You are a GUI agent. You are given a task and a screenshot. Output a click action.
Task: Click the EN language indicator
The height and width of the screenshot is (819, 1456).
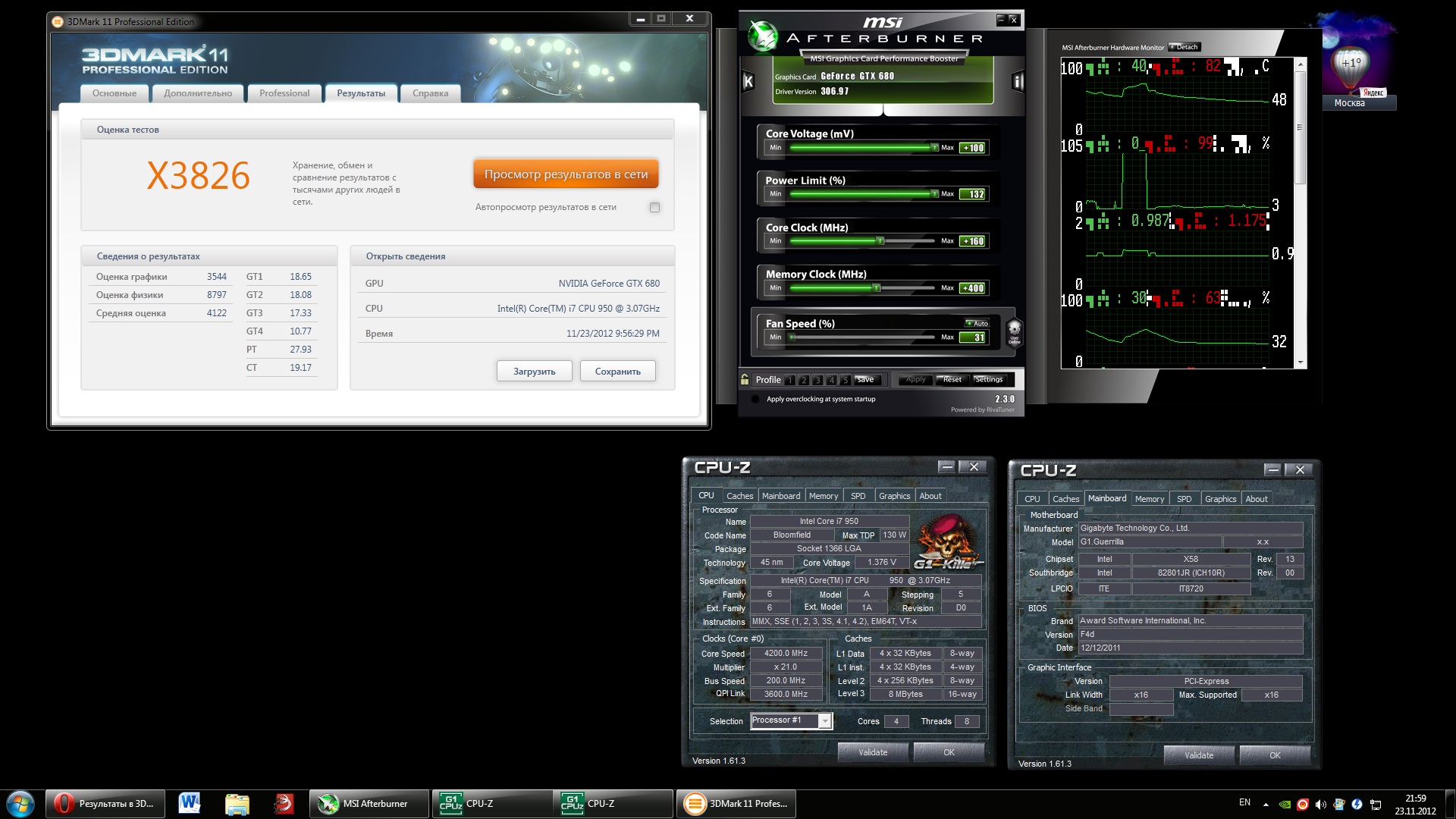(1244, 802)
